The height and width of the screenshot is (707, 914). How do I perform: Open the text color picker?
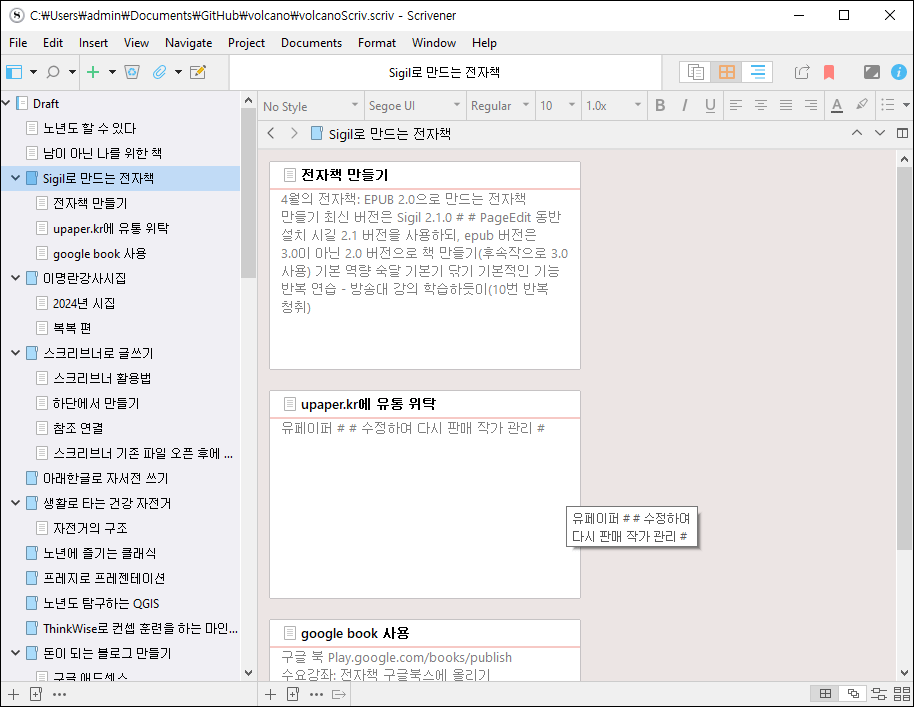pos(837,105)
